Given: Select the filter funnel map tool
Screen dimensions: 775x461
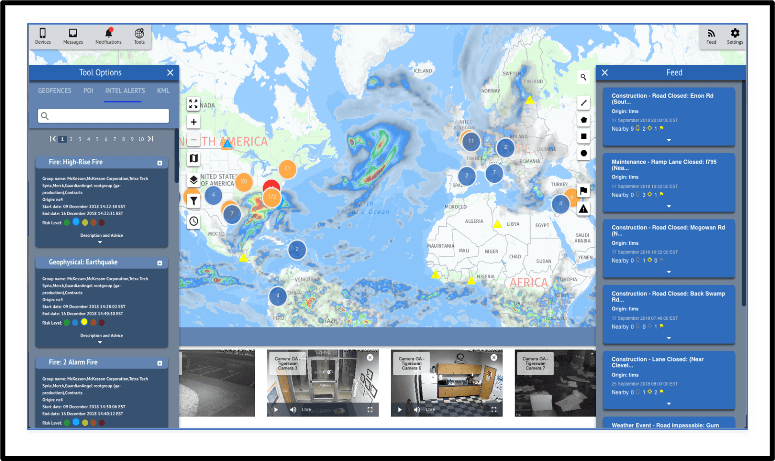Looking at the screenshot, I should click(x=193, y=200).
